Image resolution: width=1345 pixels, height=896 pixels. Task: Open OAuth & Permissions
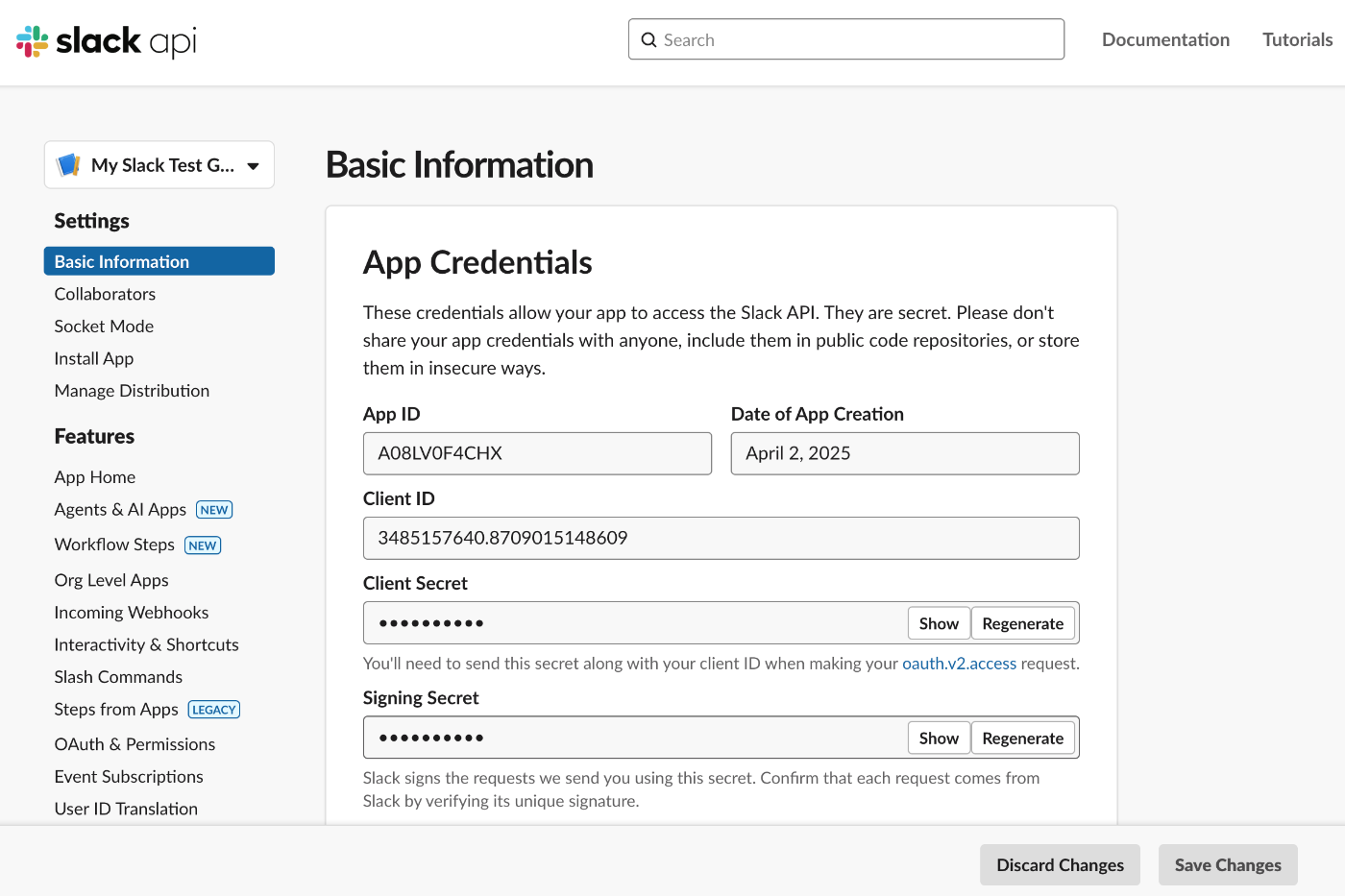[134, 744]
